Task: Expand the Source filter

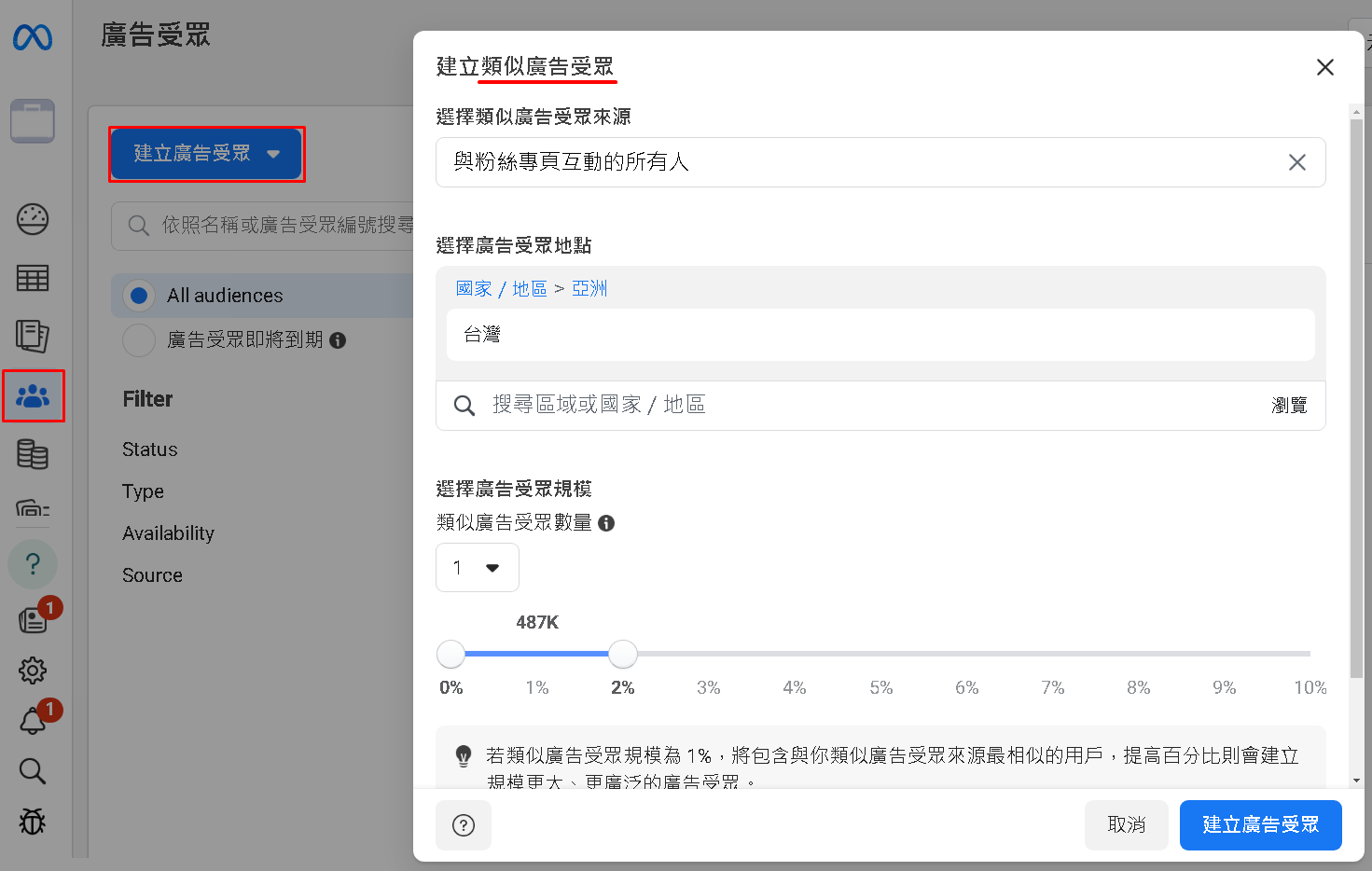Action: (152, 575)
